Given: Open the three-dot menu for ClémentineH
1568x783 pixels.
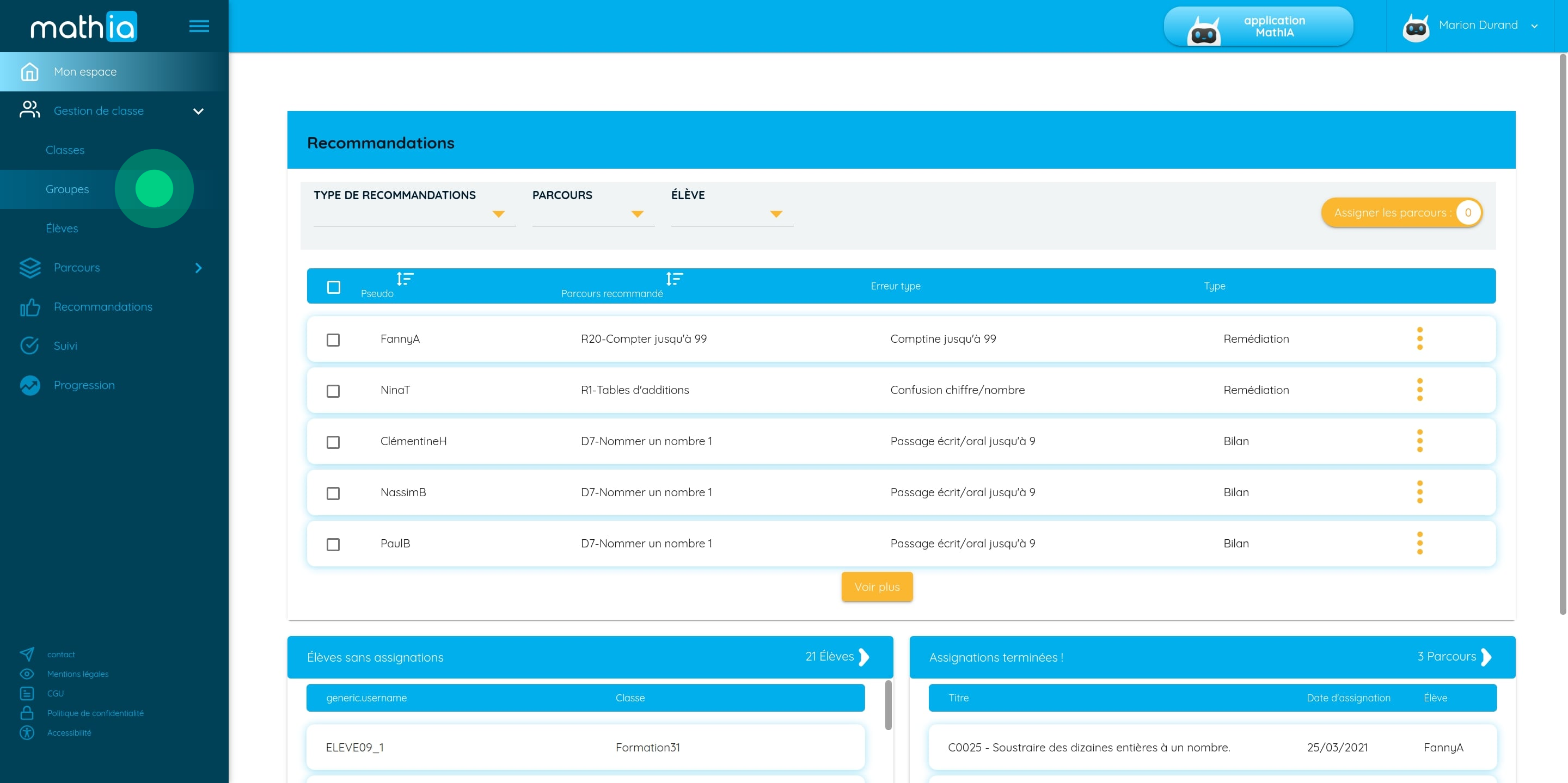Looking at the screenshot, I should 1419,441.
